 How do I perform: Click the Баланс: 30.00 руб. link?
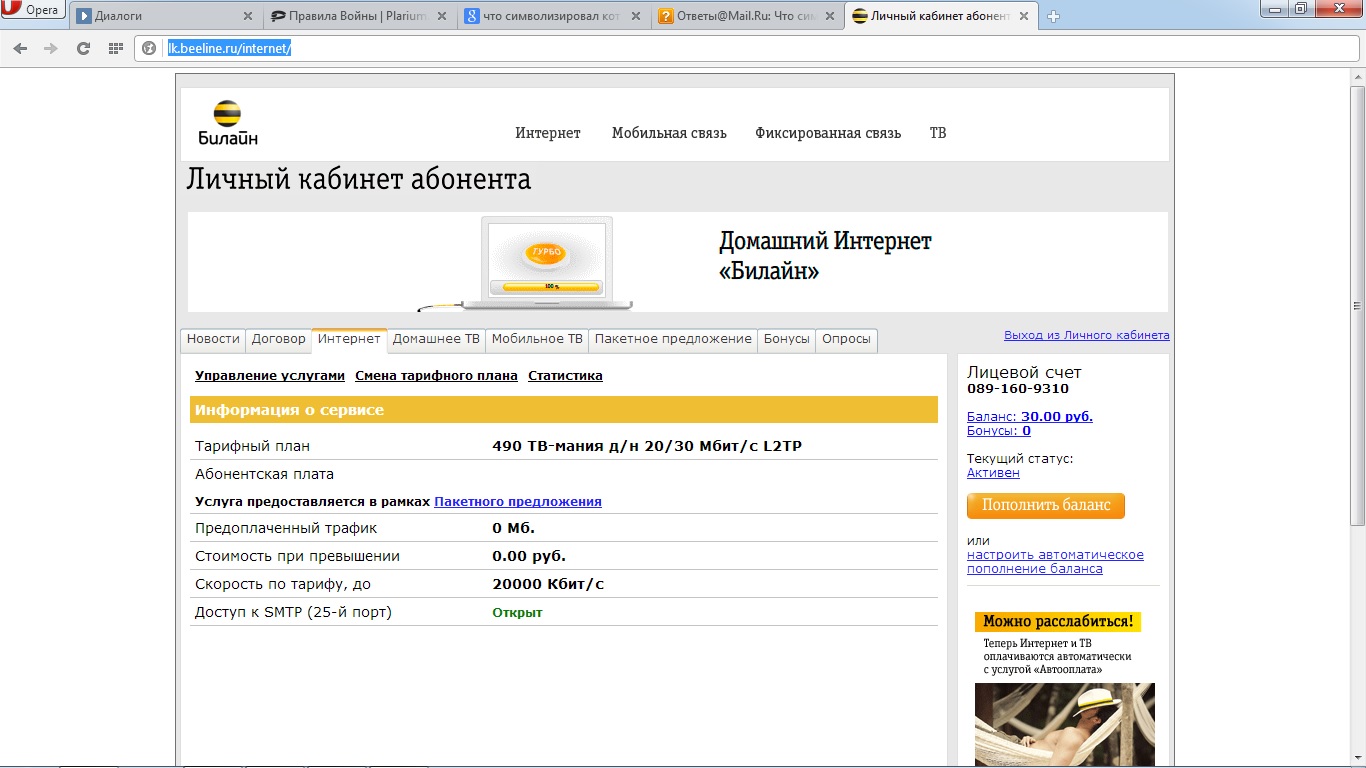tap(1030, 417)
